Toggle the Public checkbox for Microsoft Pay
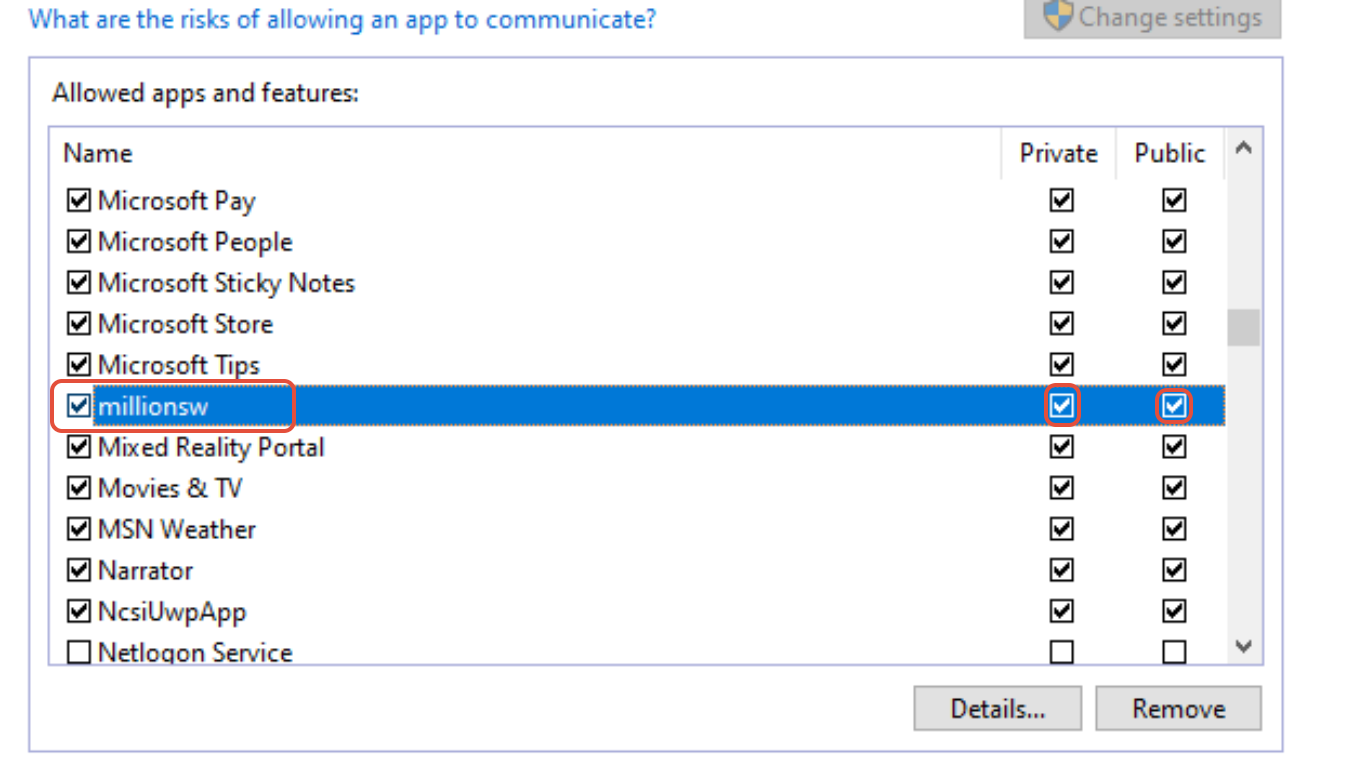The height and width of the screenshot is (772, 1353). [x=1174, y=201]
